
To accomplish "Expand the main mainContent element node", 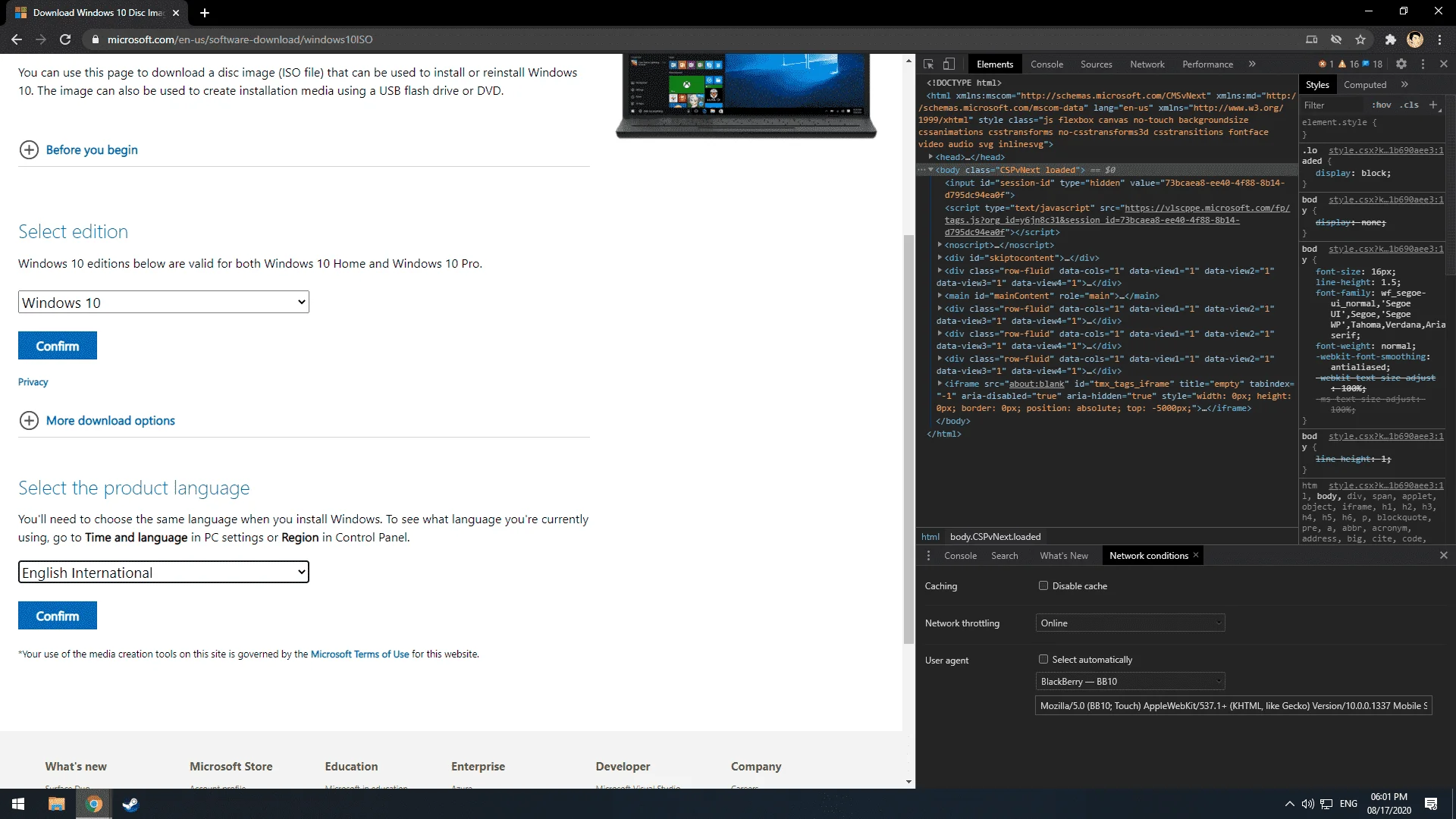I will [940, 296].
